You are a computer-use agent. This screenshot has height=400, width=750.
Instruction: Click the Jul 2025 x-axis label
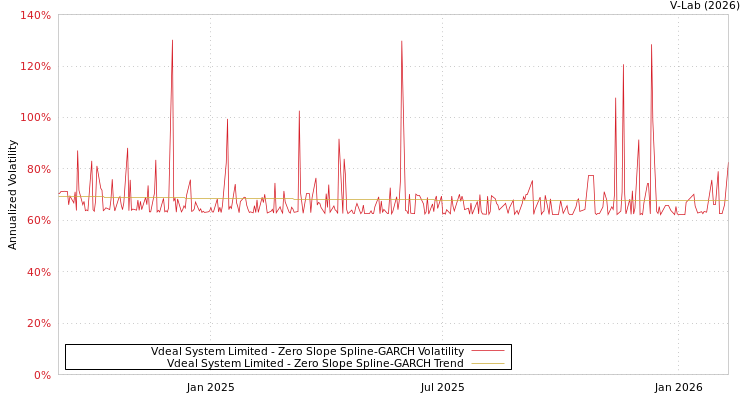(x=442, y=388)
